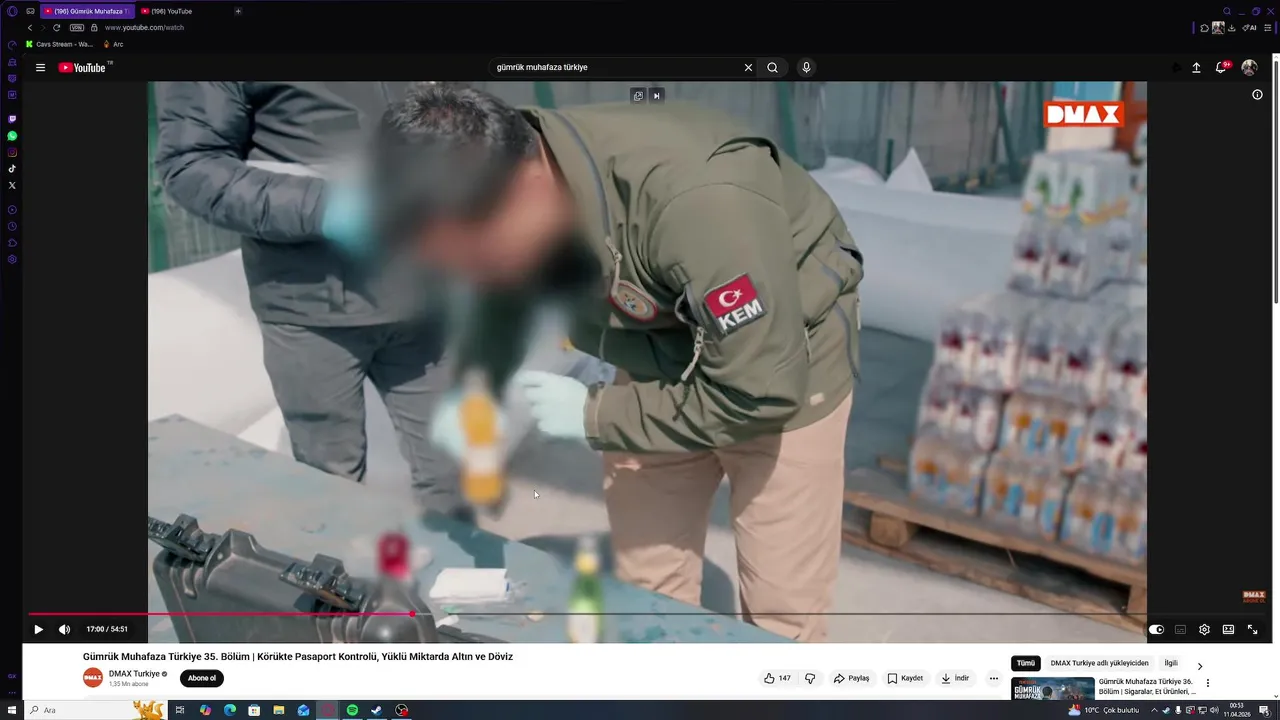Open the YouTube hamburger guide menu
Screen dimensions: 1280x720
point(40,68)
